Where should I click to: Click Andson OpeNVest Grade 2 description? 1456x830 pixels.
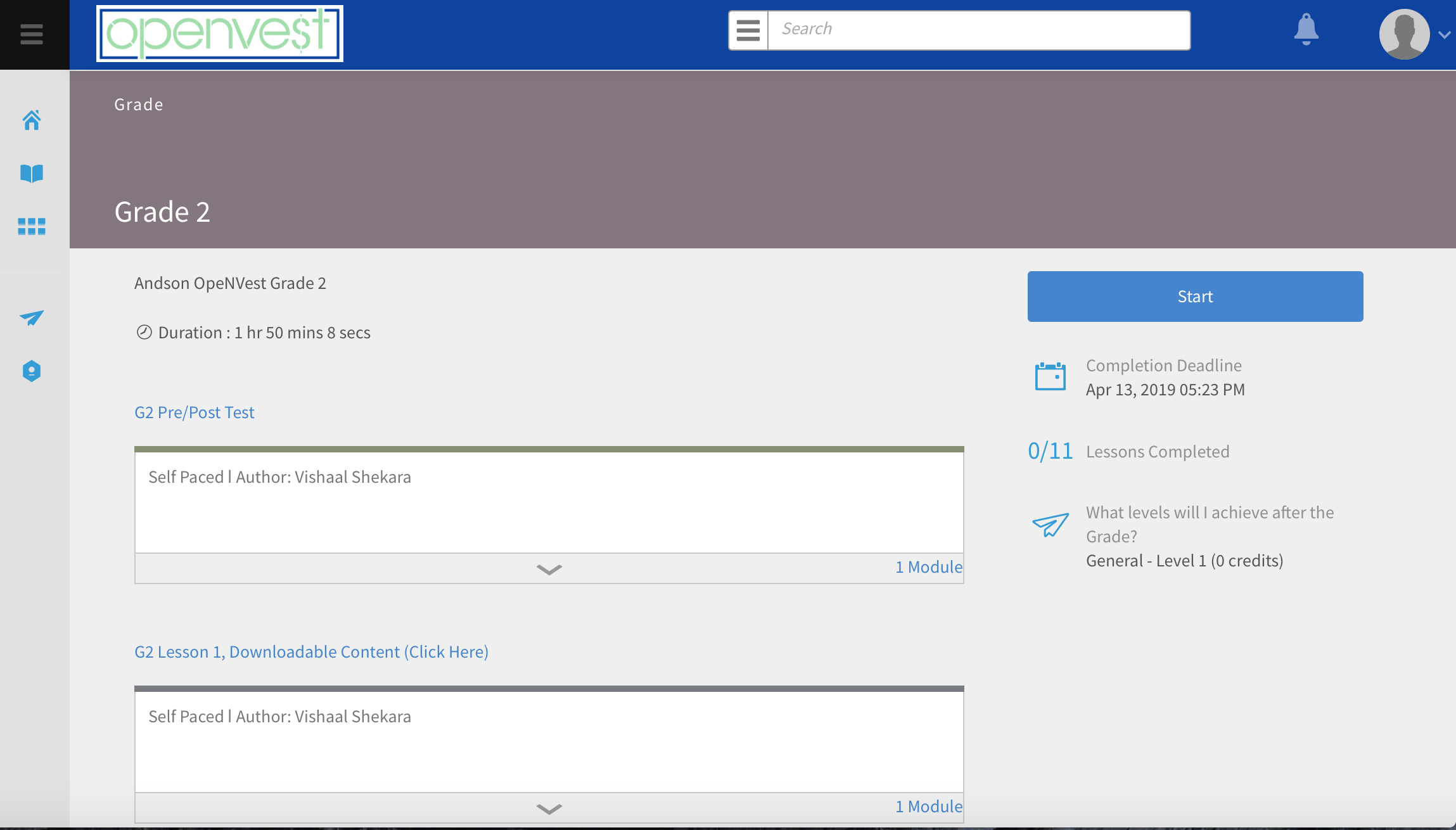click(x=230, y=283)
